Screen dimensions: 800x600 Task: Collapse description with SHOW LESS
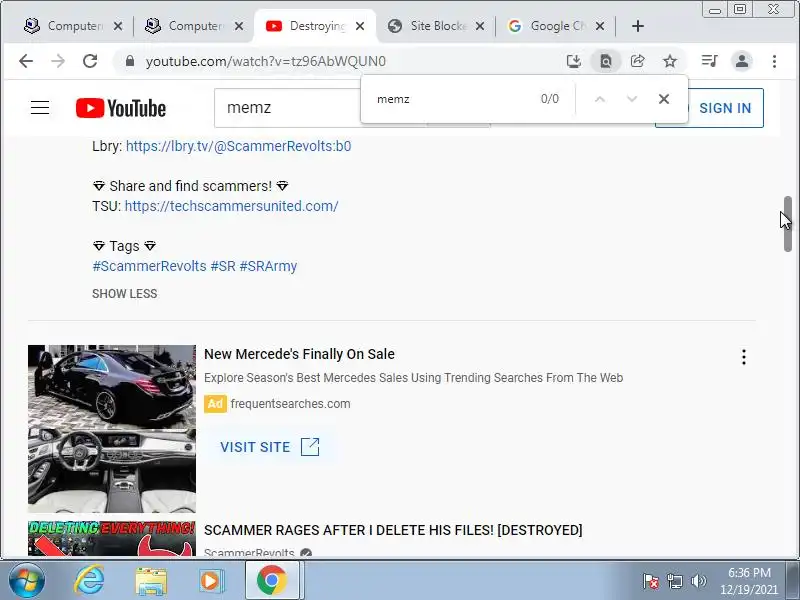(x=124, y=294)
